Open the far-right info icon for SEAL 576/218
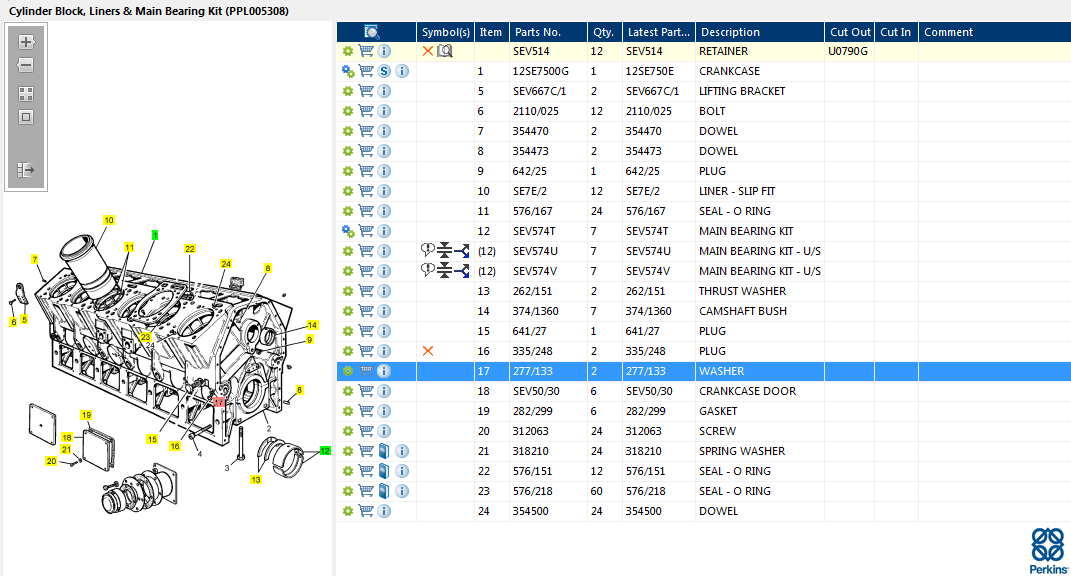Image resolution: width=1071 pixels, height=576 pixels. (x=402, y=491)
